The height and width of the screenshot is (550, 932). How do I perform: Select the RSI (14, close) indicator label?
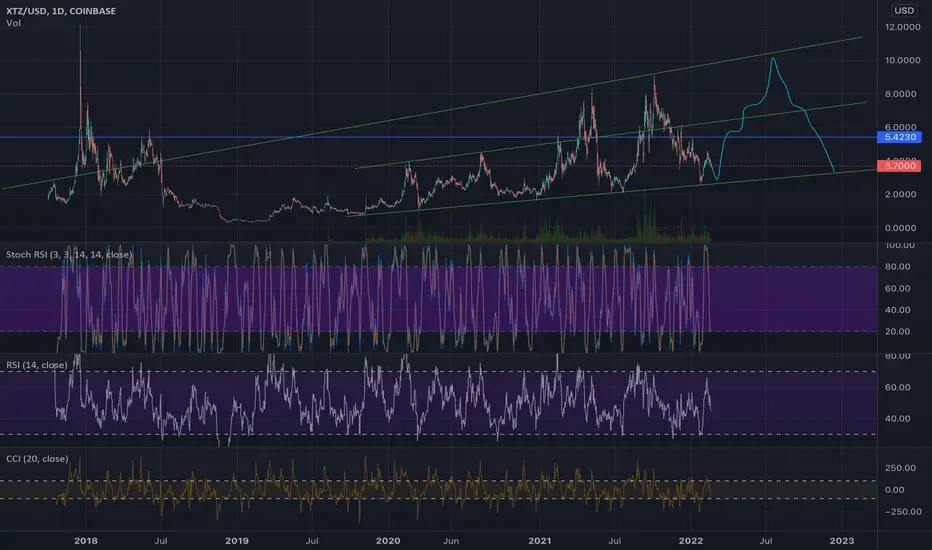[36, 365]
